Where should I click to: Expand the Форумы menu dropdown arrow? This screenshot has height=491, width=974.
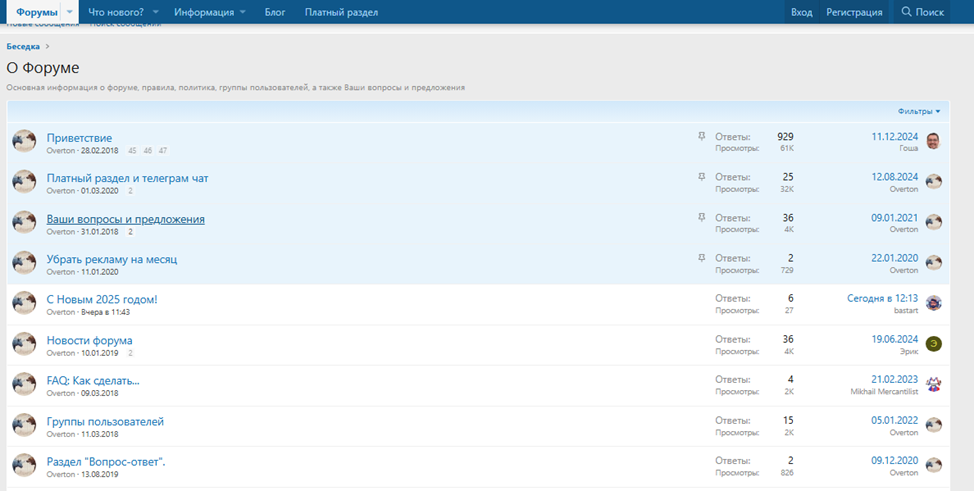coord(70,12)
